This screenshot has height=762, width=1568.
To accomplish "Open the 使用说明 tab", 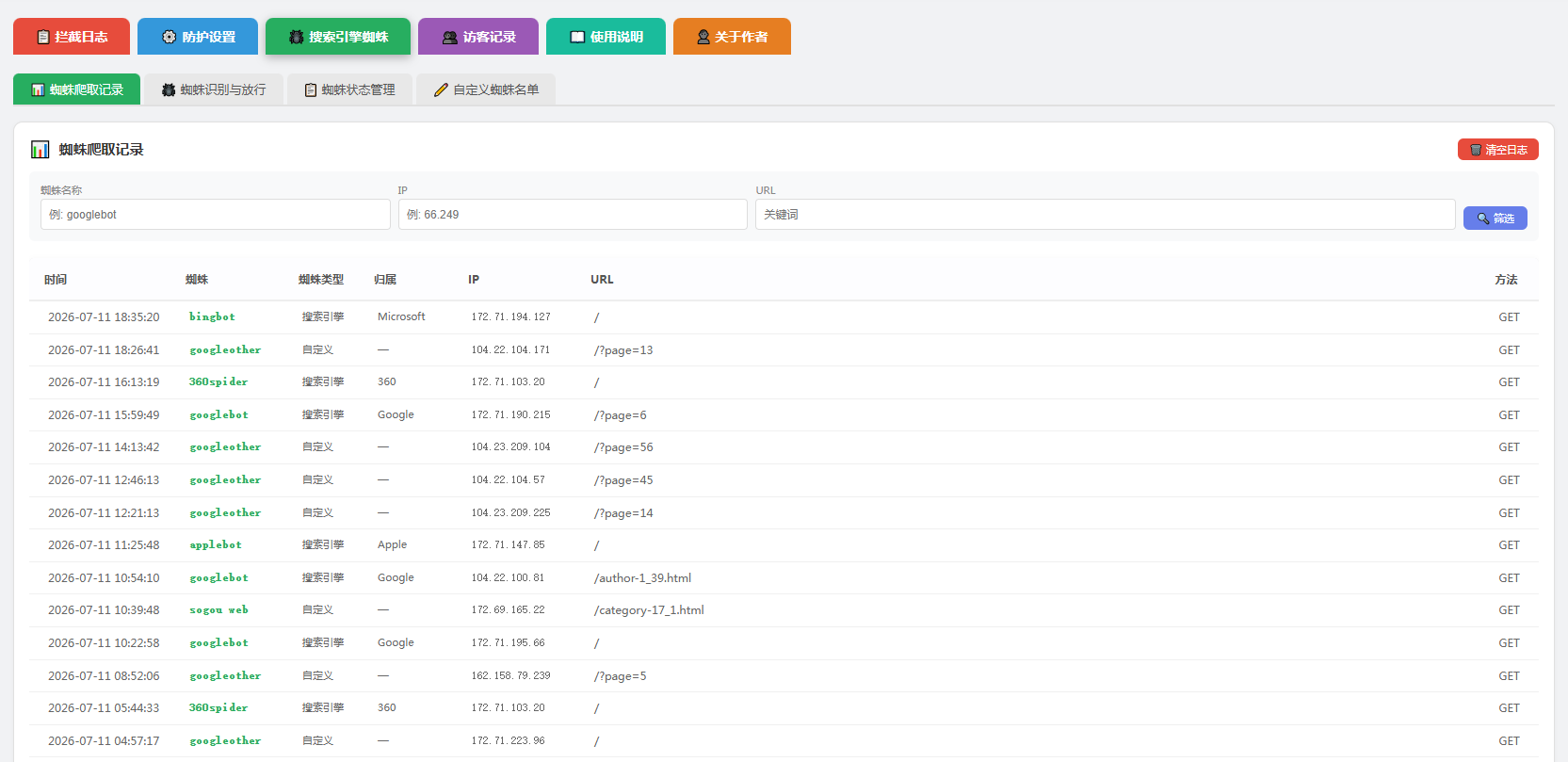I will (606, 37).
